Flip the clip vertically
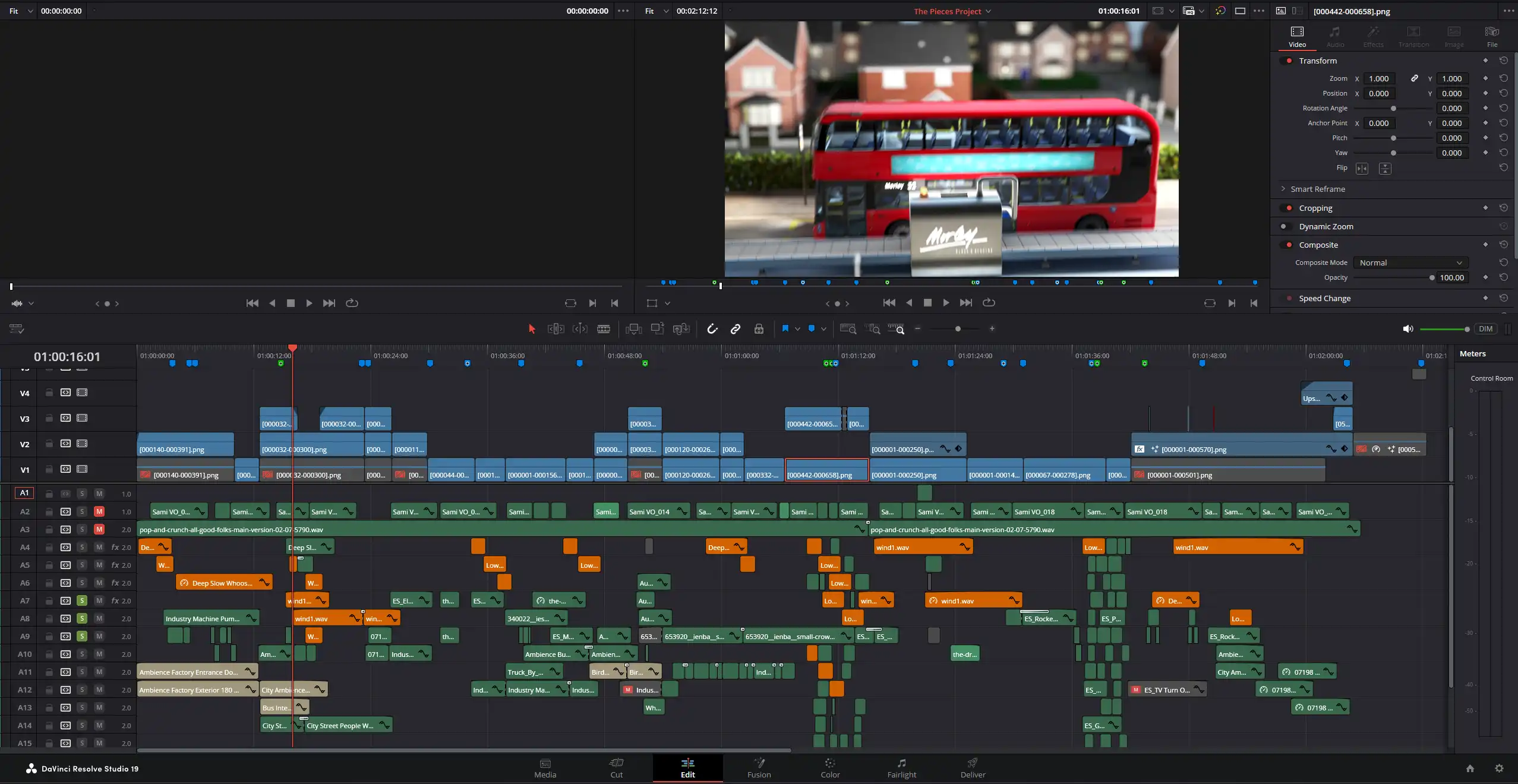1518x784 pixels. click(x=1385, y=169)
